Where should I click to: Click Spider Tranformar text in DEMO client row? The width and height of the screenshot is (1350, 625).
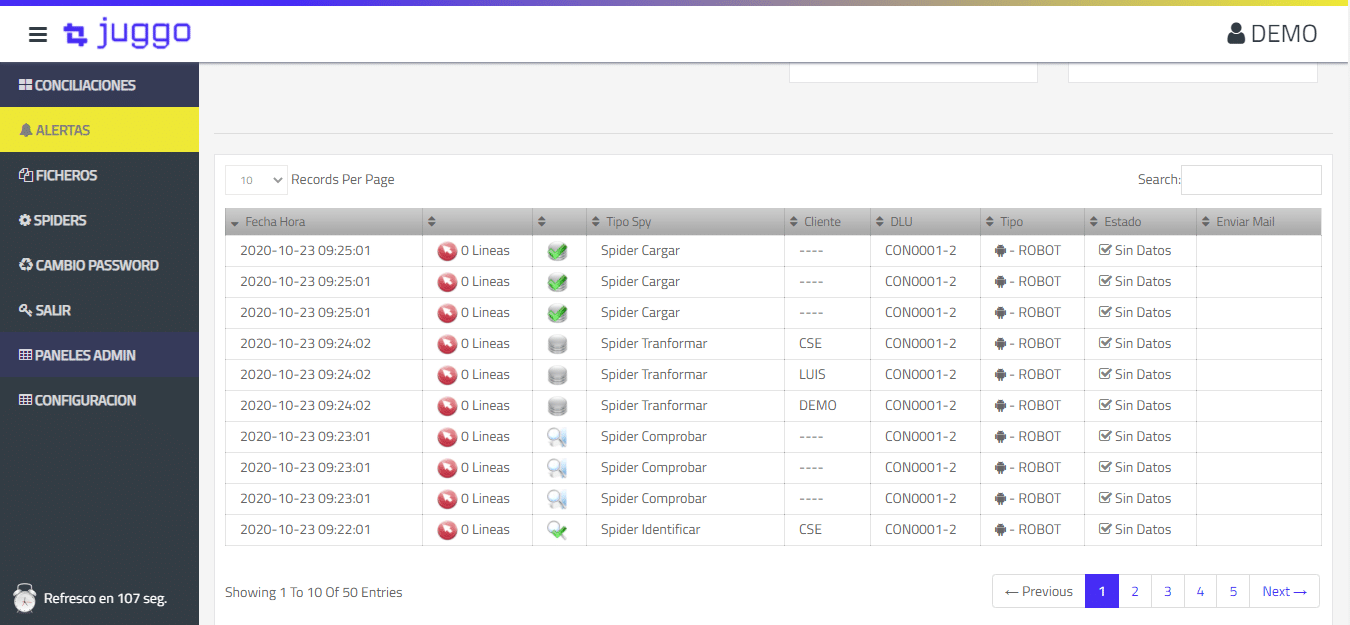(654, 406)
